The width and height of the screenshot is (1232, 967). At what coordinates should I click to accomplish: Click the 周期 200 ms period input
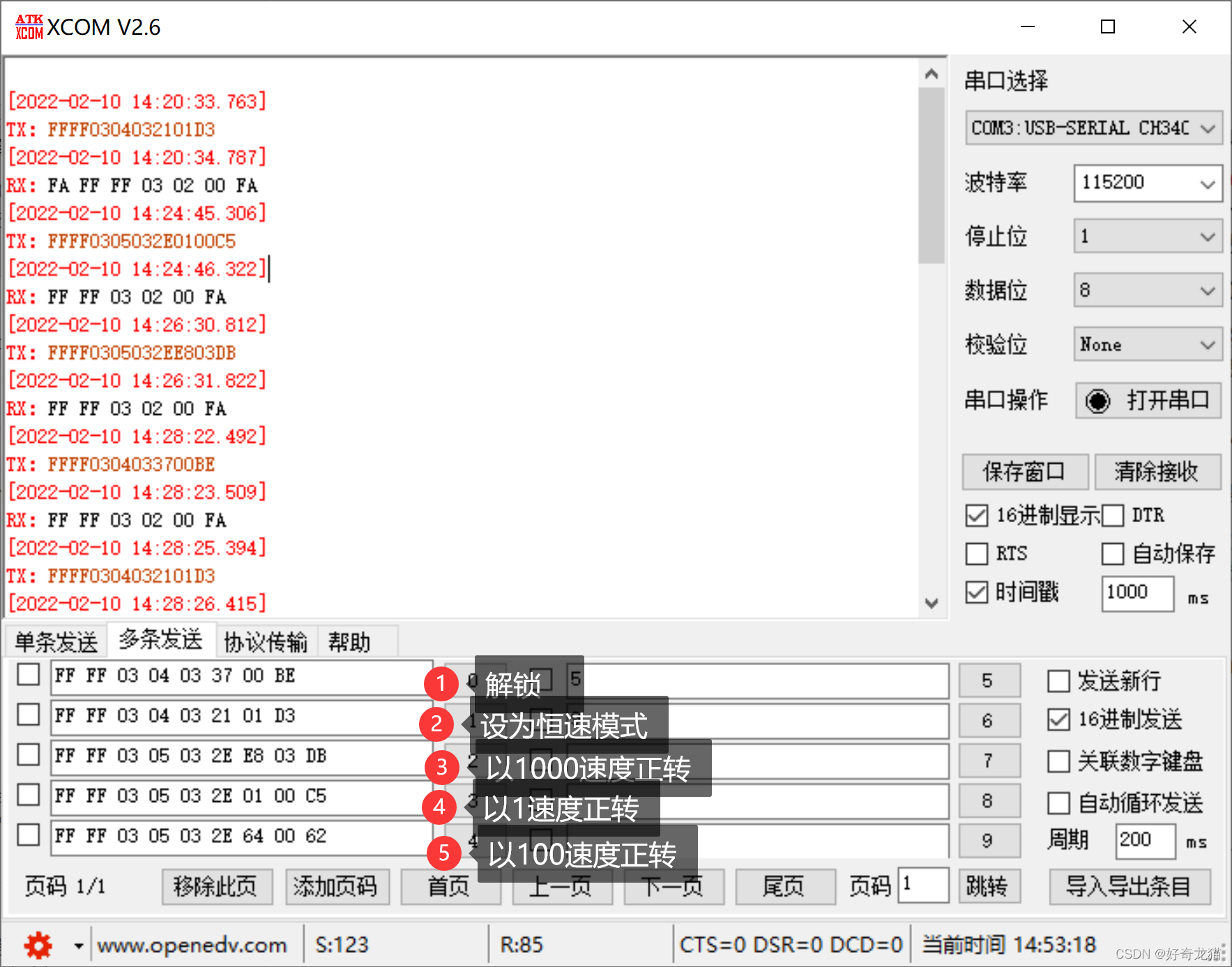(x=1146, y=842)
